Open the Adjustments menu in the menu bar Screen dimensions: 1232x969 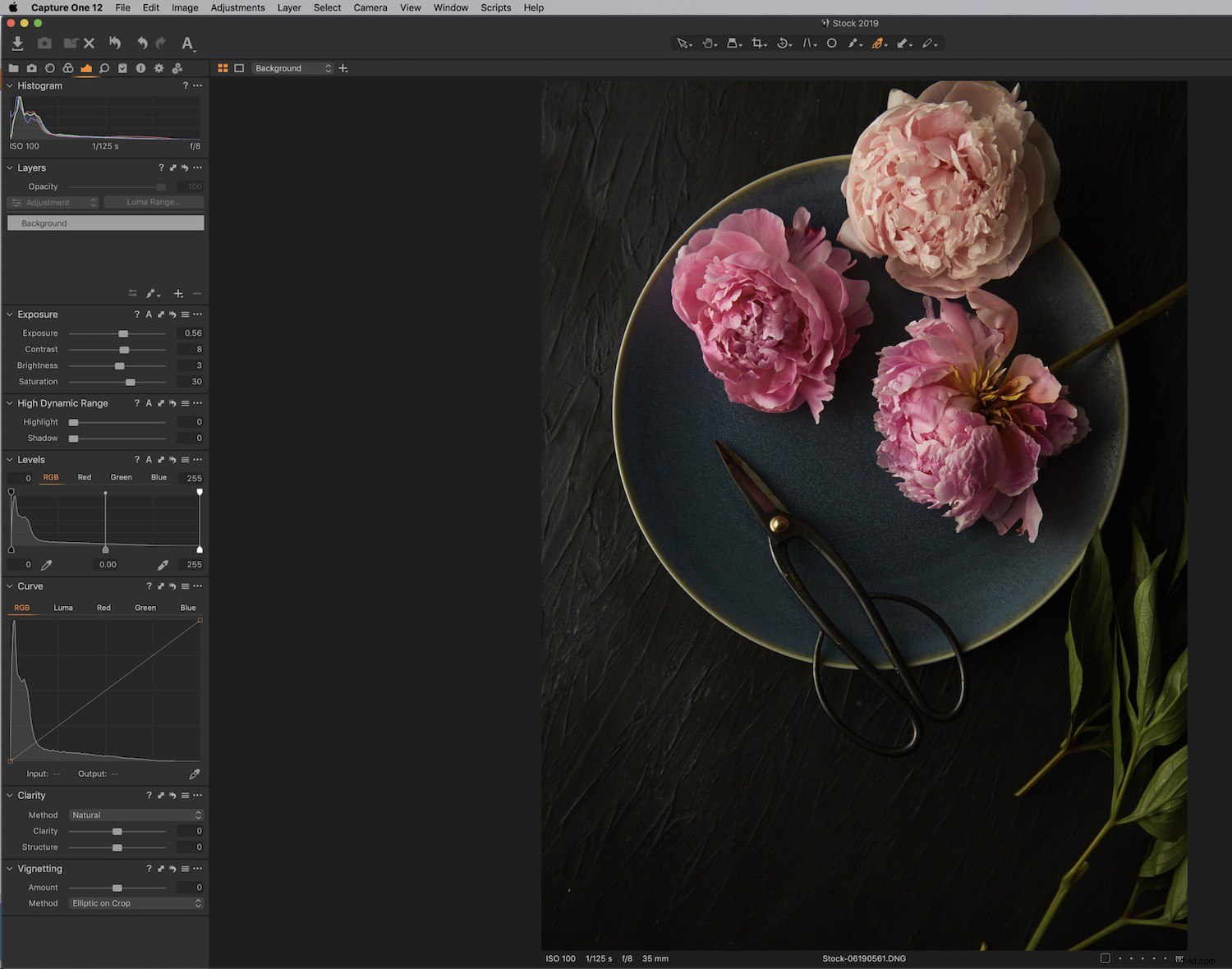237,7
